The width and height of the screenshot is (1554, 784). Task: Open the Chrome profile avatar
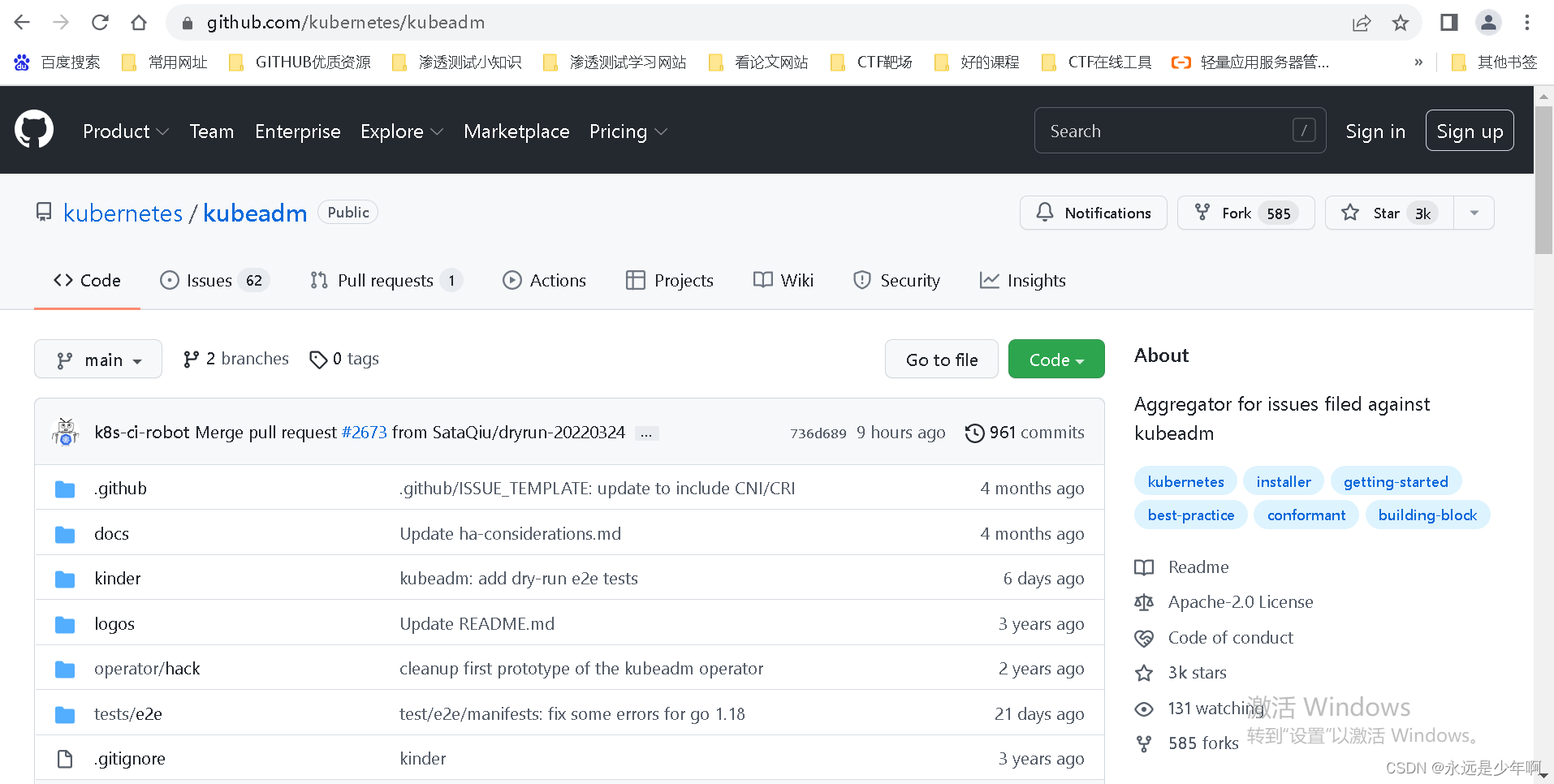tap(1488, 23)
